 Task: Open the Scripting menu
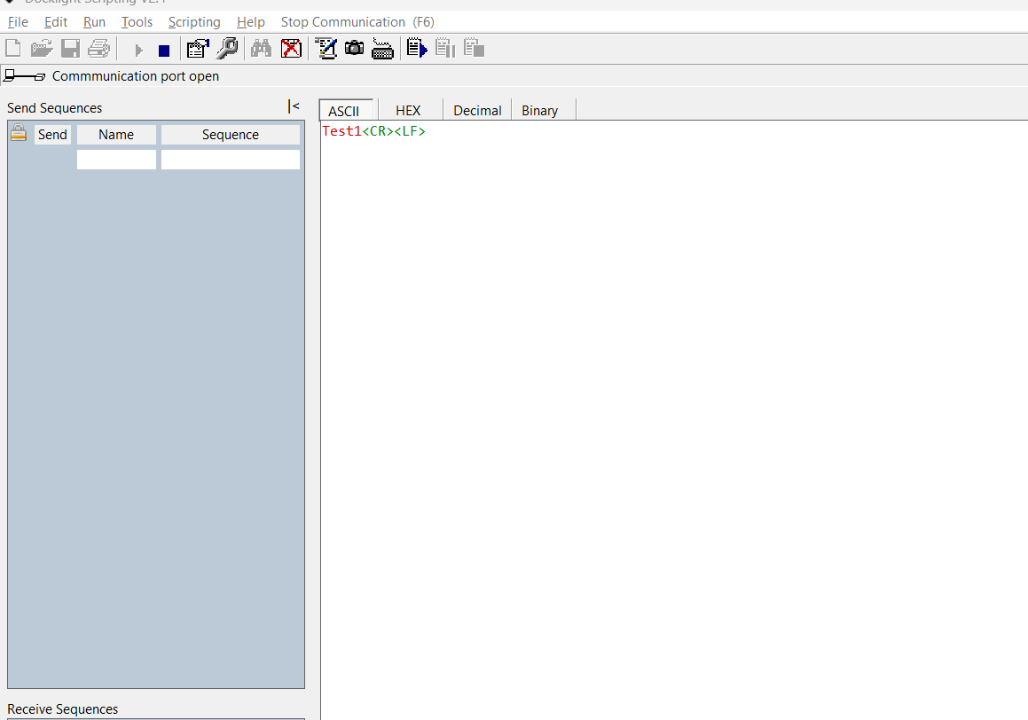[194, 22]
